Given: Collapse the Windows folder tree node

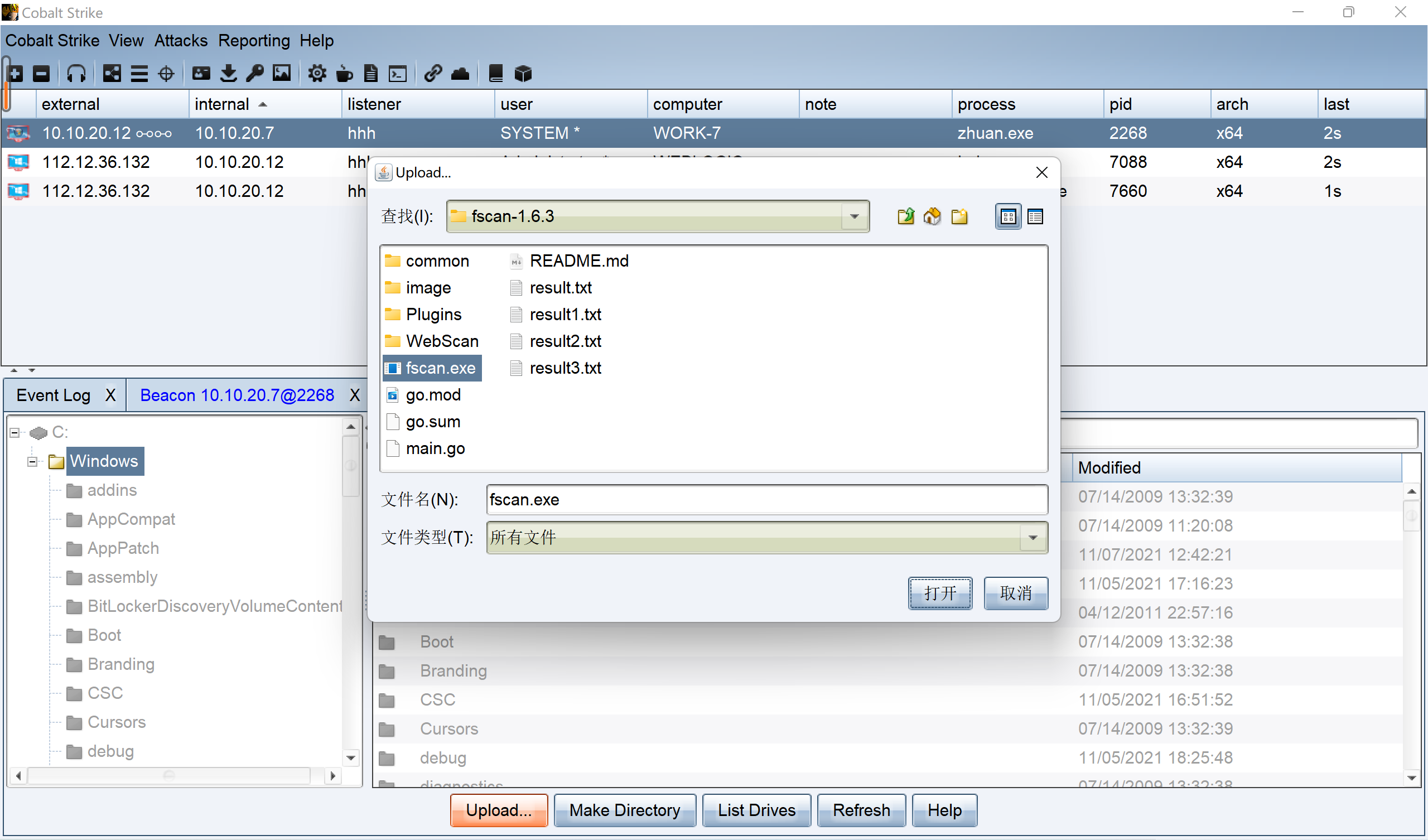Looking at the screenshot, I should point(32,461).
